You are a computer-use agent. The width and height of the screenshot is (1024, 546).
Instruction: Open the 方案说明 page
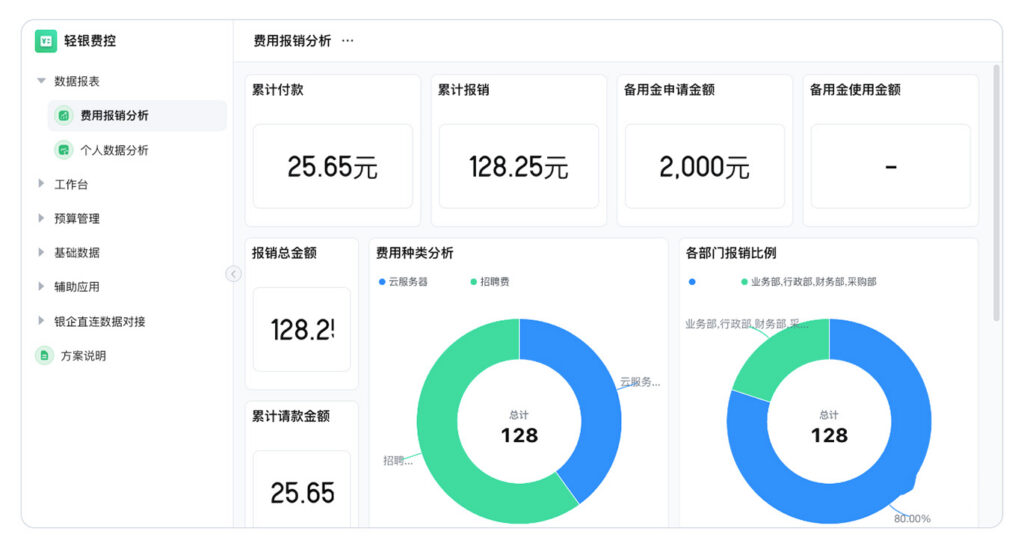pyautogui.click(x=83, y=356)
